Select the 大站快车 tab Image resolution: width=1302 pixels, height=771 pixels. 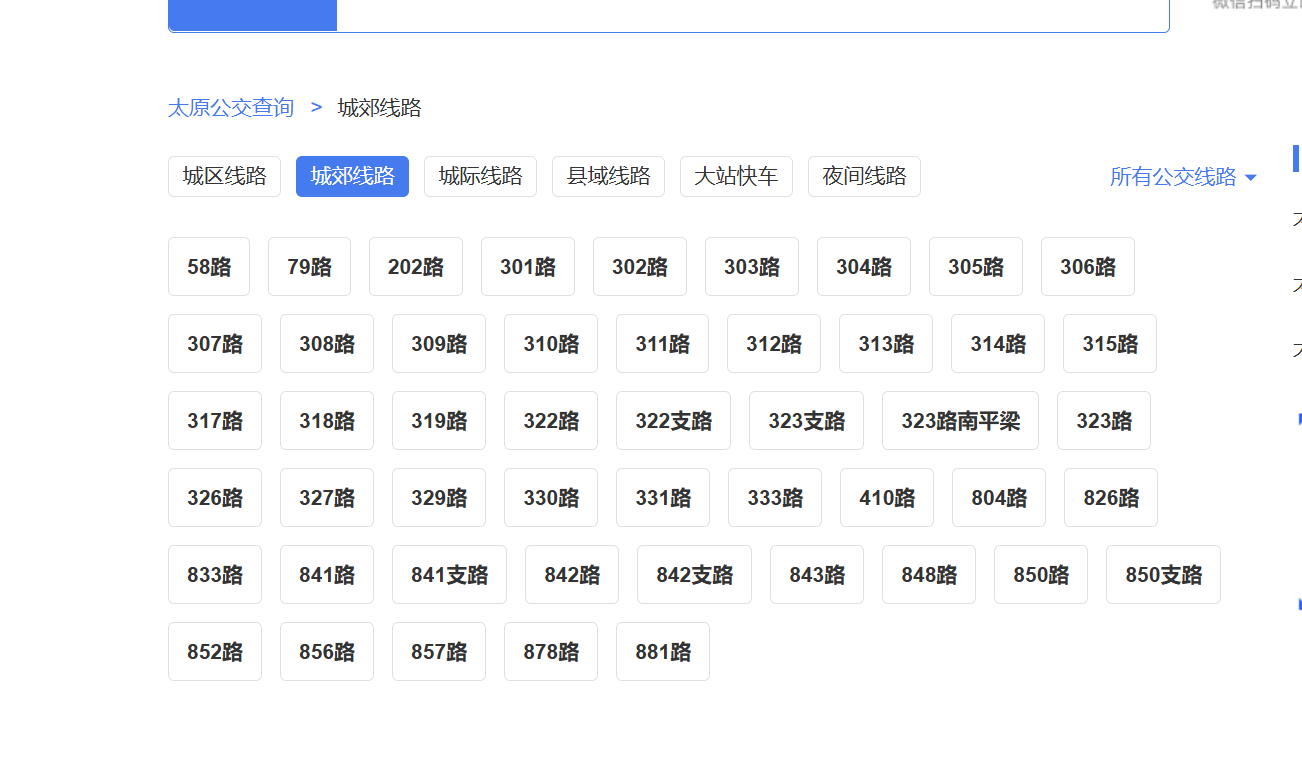point(736,177)
